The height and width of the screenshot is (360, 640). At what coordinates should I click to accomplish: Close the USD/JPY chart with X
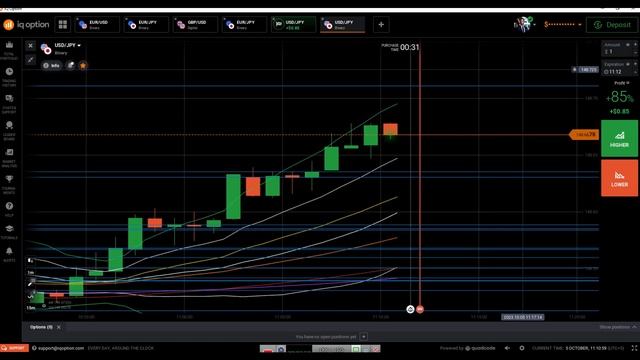(30, 46)
